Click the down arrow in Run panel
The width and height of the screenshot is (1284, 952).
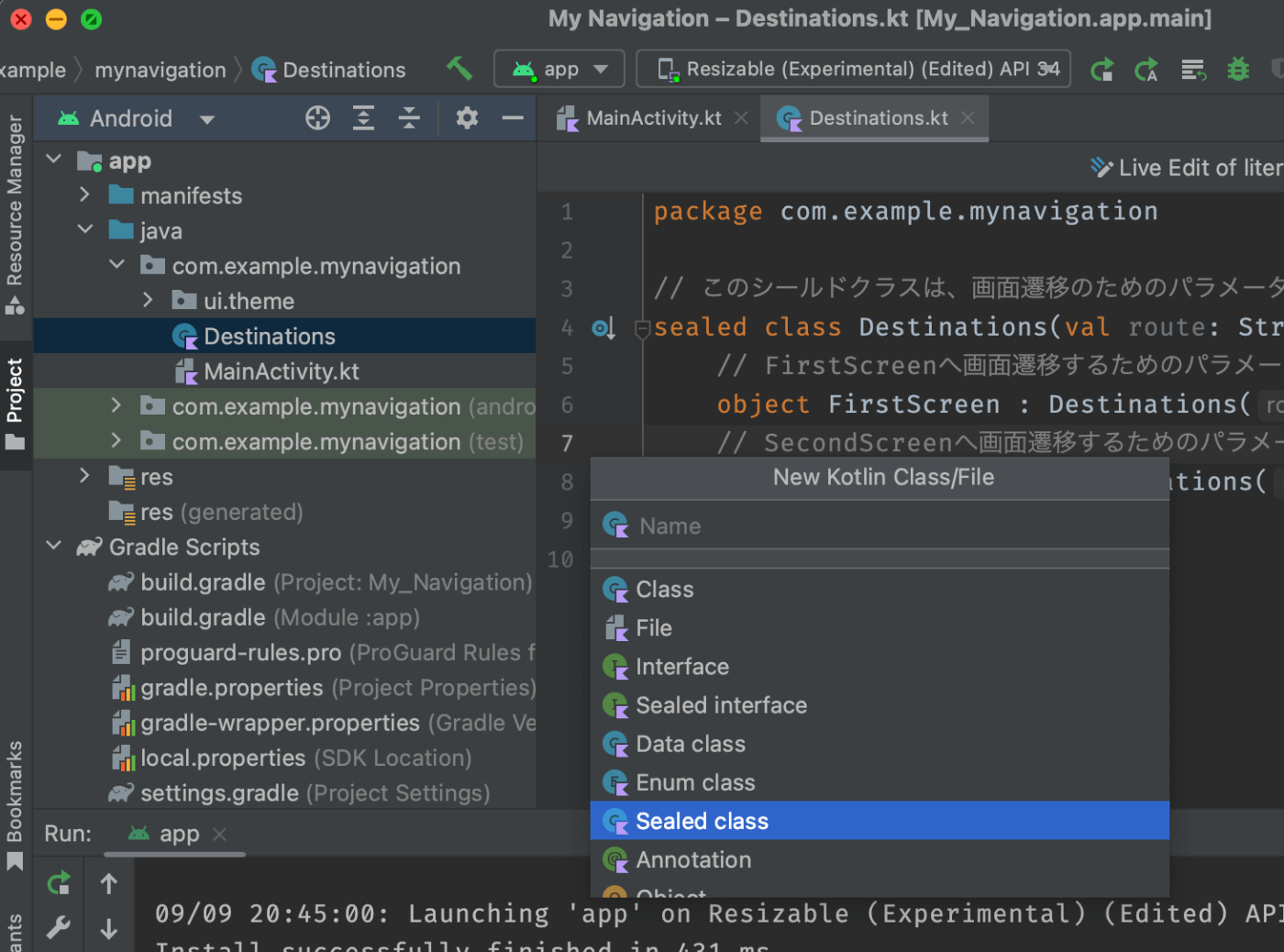pos(109,929)
